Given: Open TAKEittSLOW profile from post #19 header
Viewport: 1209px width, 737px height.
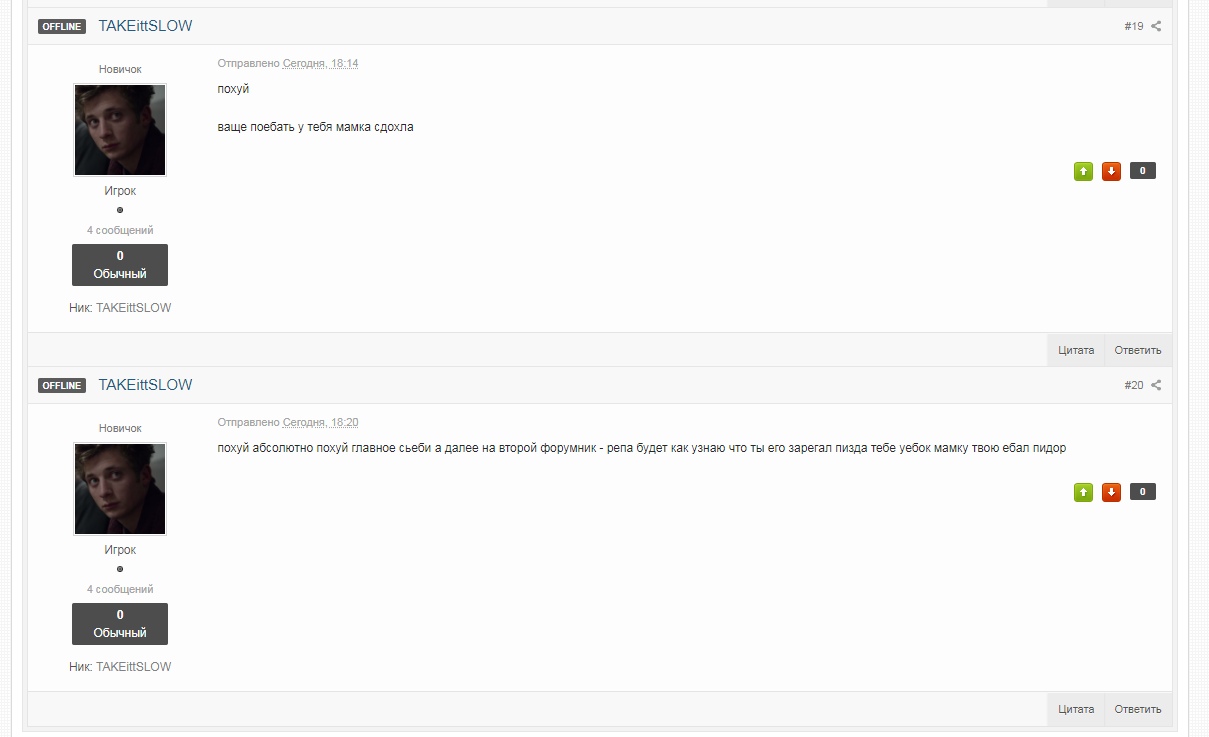Looking at the screenshot, I should pos(145,26).
